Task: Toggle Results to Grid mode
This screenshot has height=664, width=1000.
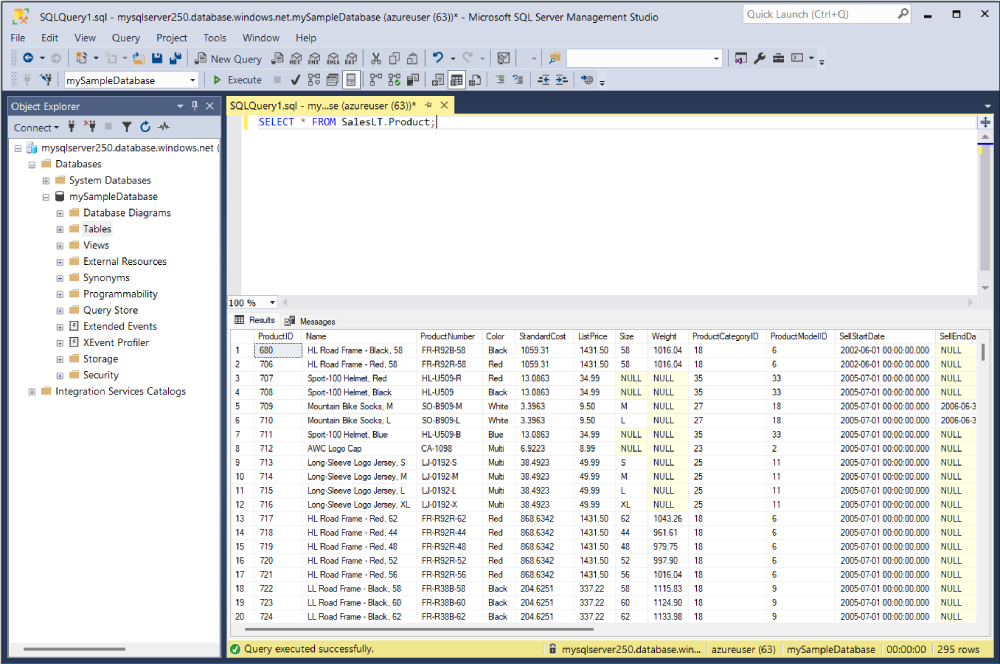Action: (x=456, y=80)
